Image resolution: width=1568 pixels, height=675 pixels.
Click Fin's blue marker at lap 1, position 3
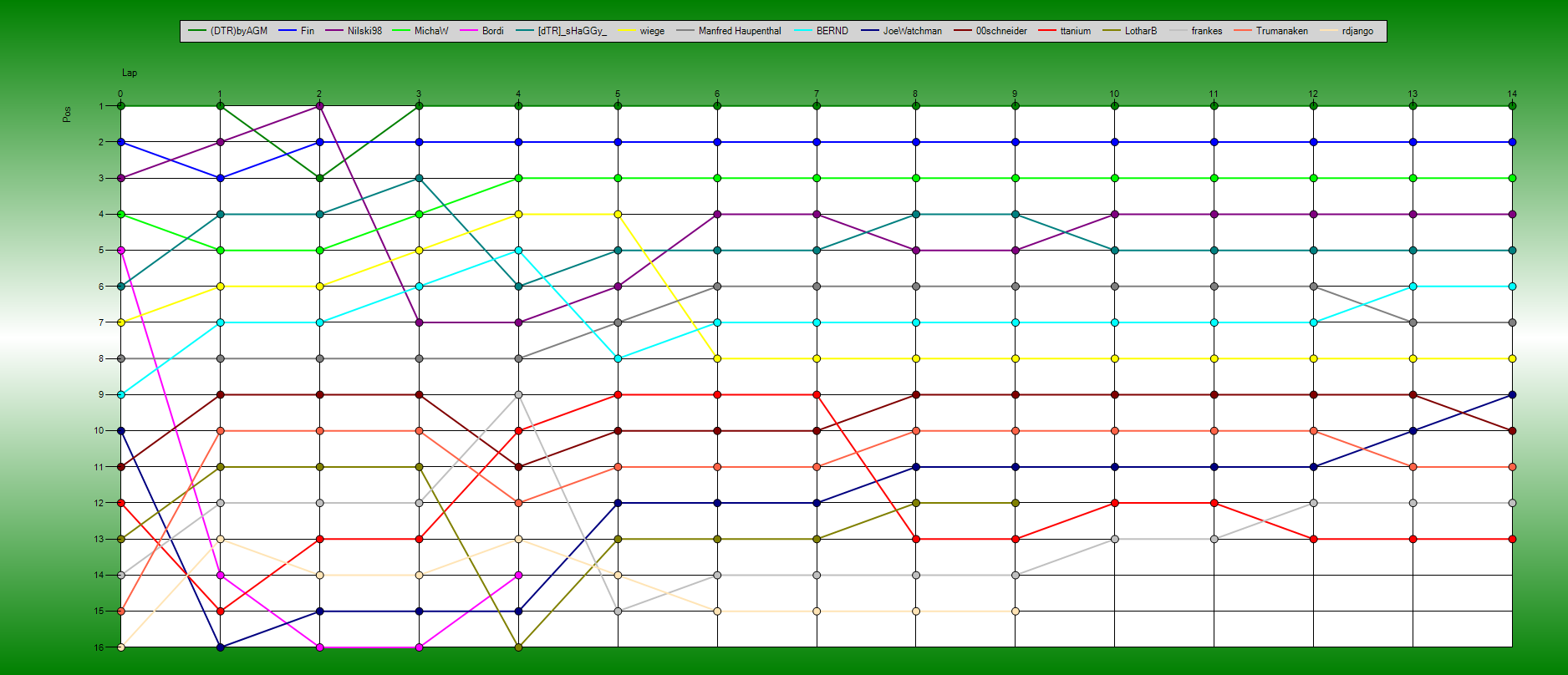coord(220,178)
